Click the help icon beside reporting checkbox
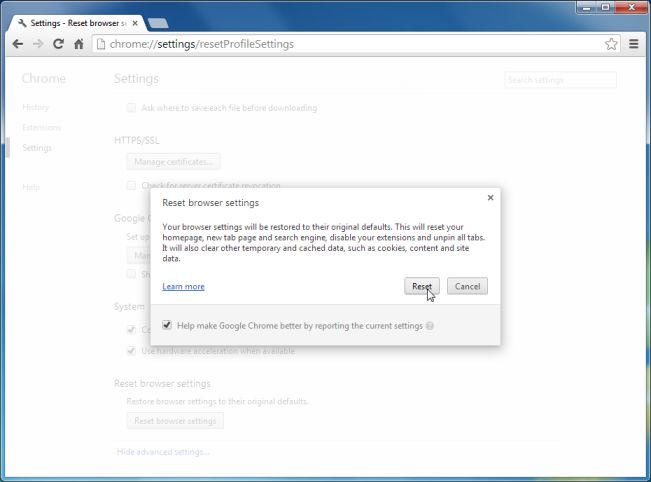This screenshot has width=651, height=482. (430, 326)
